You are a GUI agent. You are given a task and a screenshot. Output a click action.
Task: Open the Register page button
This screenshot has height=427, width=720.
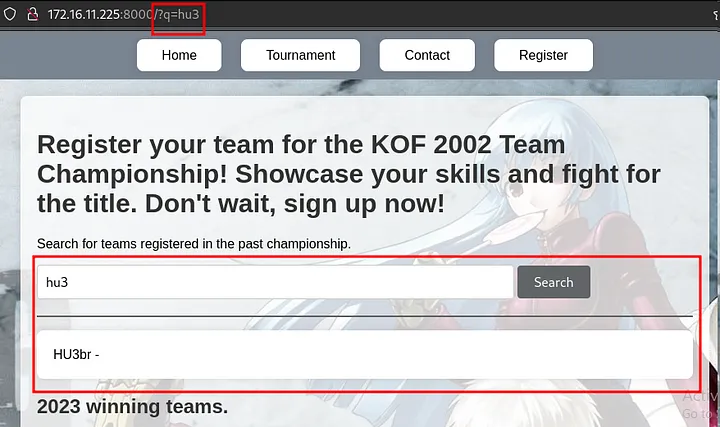(543, 55)
